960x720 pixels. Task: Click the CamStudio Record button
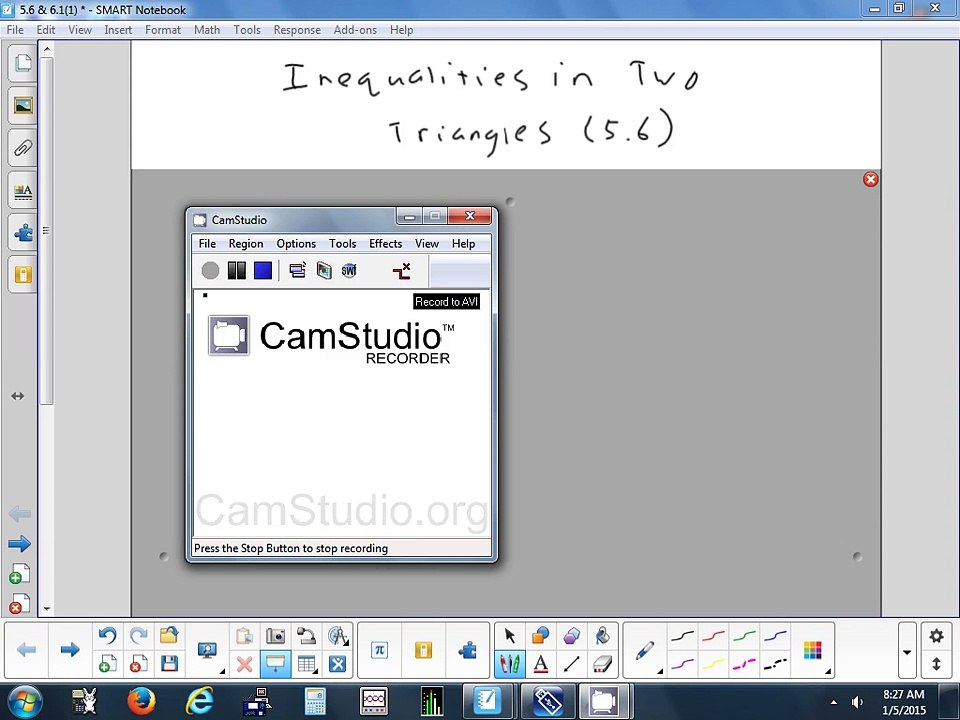pyautogui.click(x=210, y=270)
